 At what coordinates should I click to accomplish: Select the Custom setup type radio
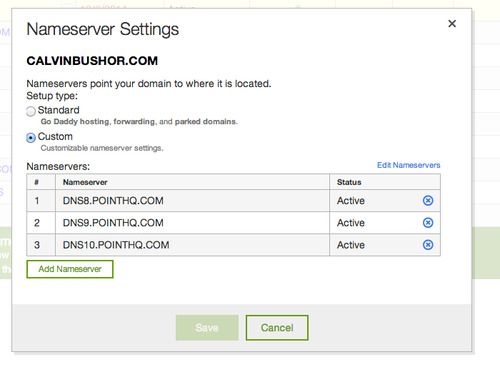tap(31, 138)
